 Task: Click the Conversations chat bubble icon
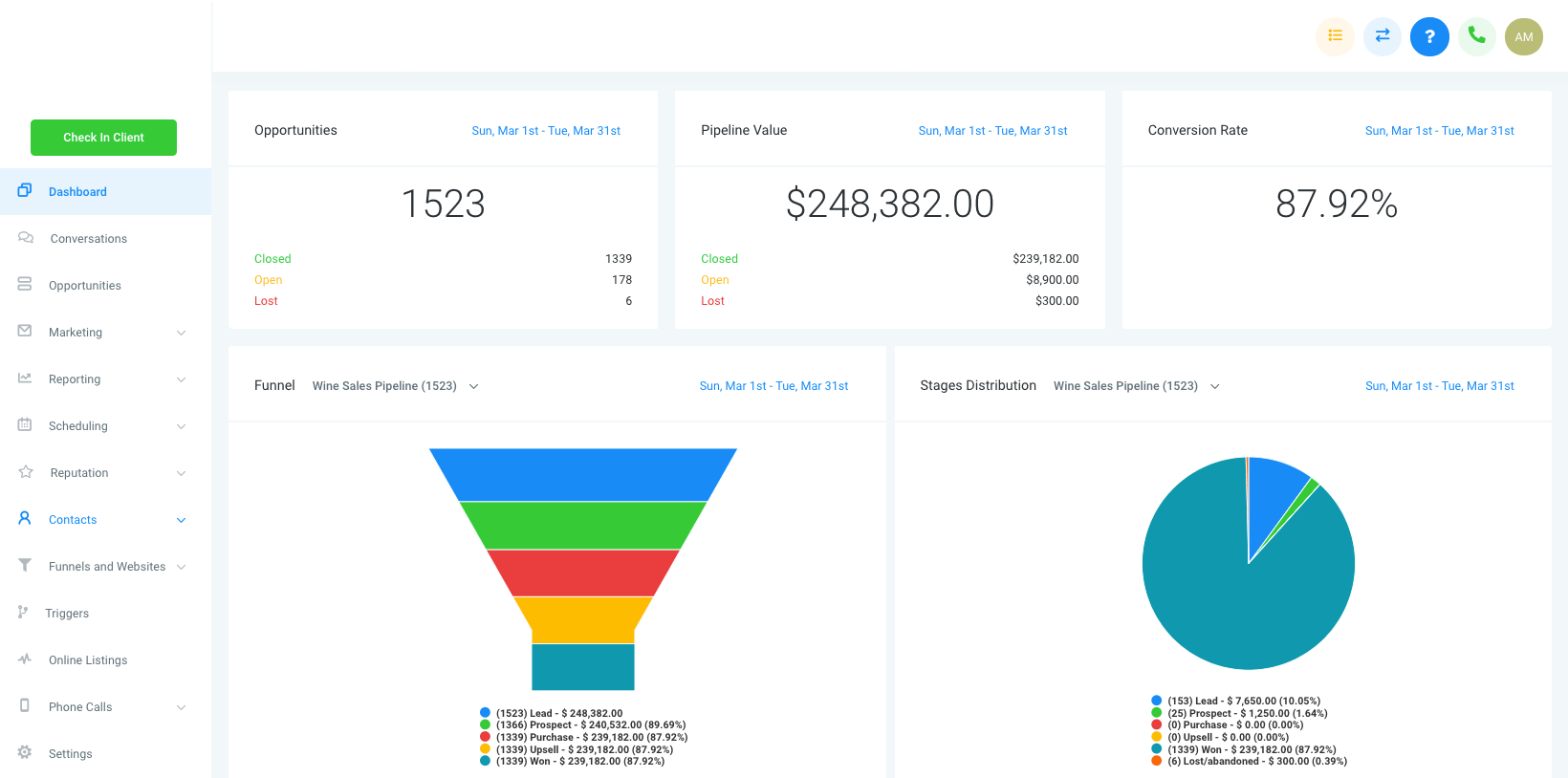pos(26,237)
